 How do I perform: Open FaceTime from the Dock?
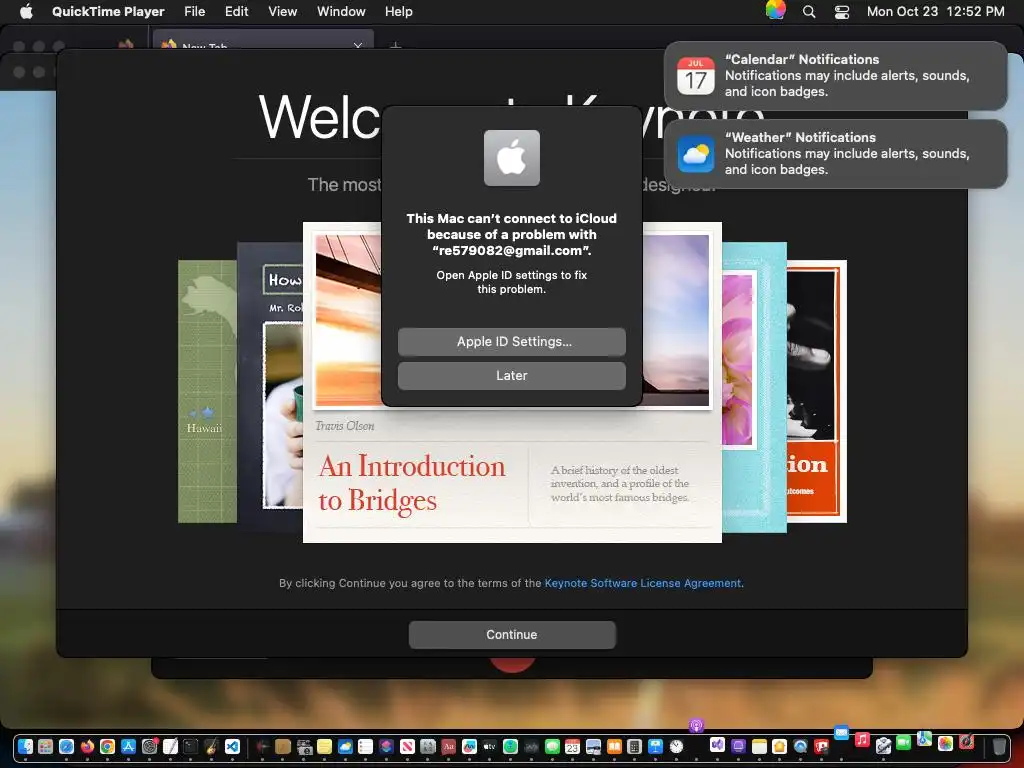(x=903, y=742)
